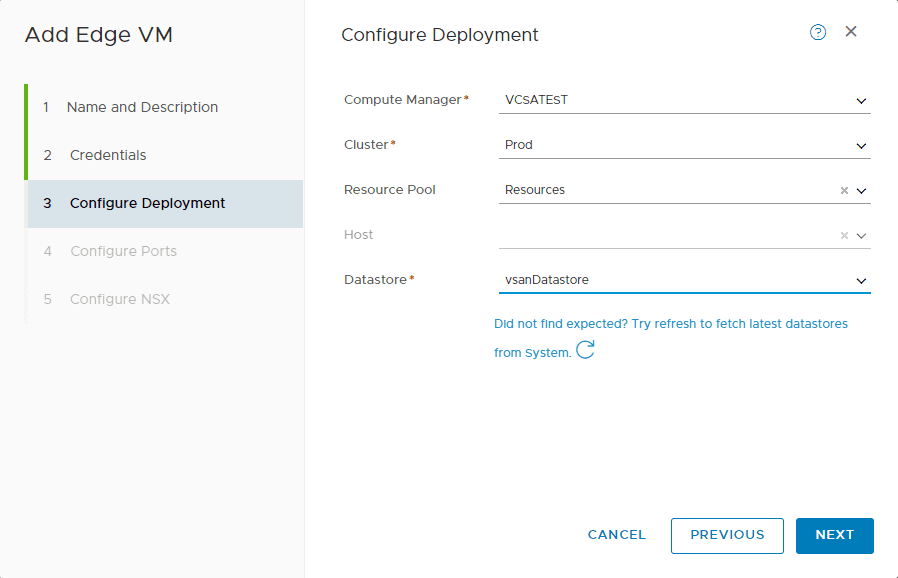Clear the Host field with its x icon
Viewport: 898px width, 578px height.
point(843,235)
